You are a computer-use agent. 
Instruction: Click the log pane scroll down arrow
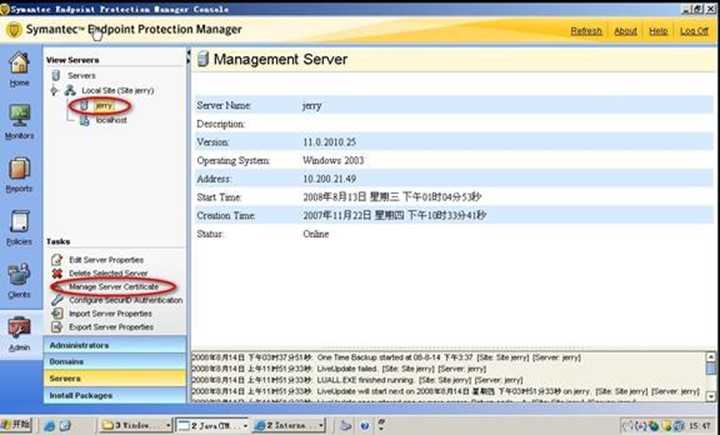click(x=710, y=395)
